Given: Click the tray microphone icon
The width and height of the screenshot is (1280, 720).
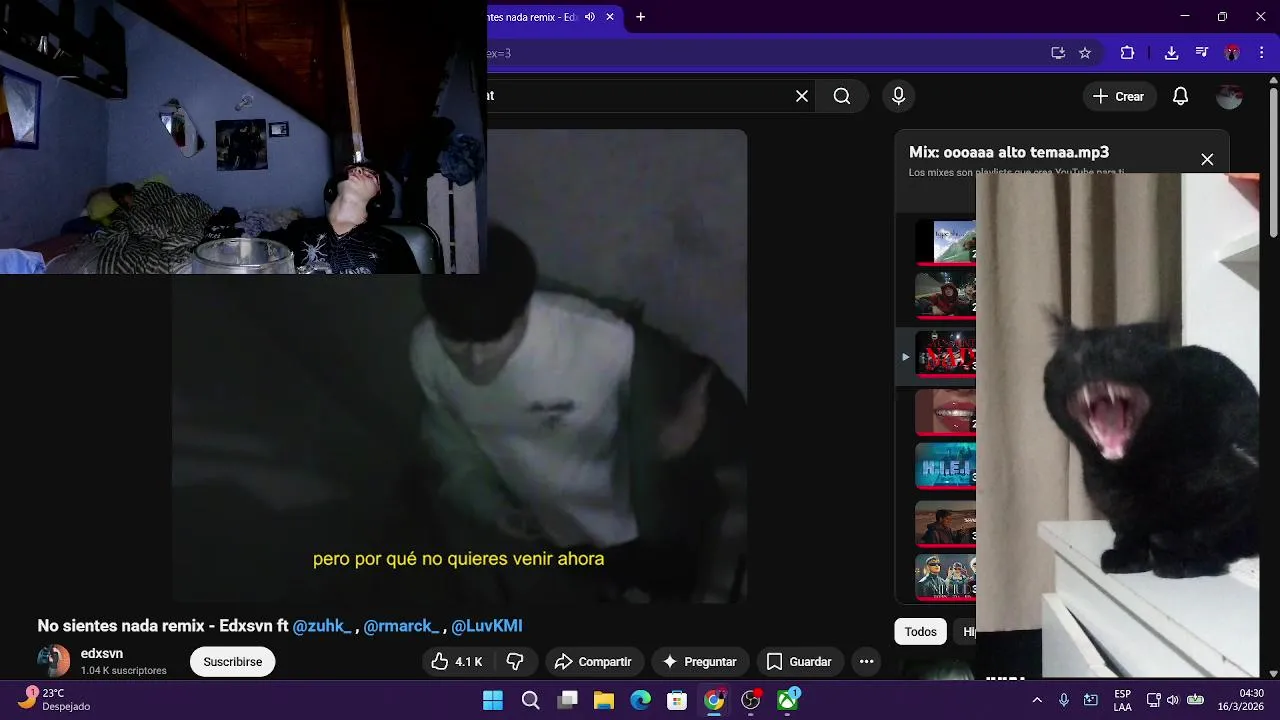Looking at the screenshot, I should point(1064,700).
